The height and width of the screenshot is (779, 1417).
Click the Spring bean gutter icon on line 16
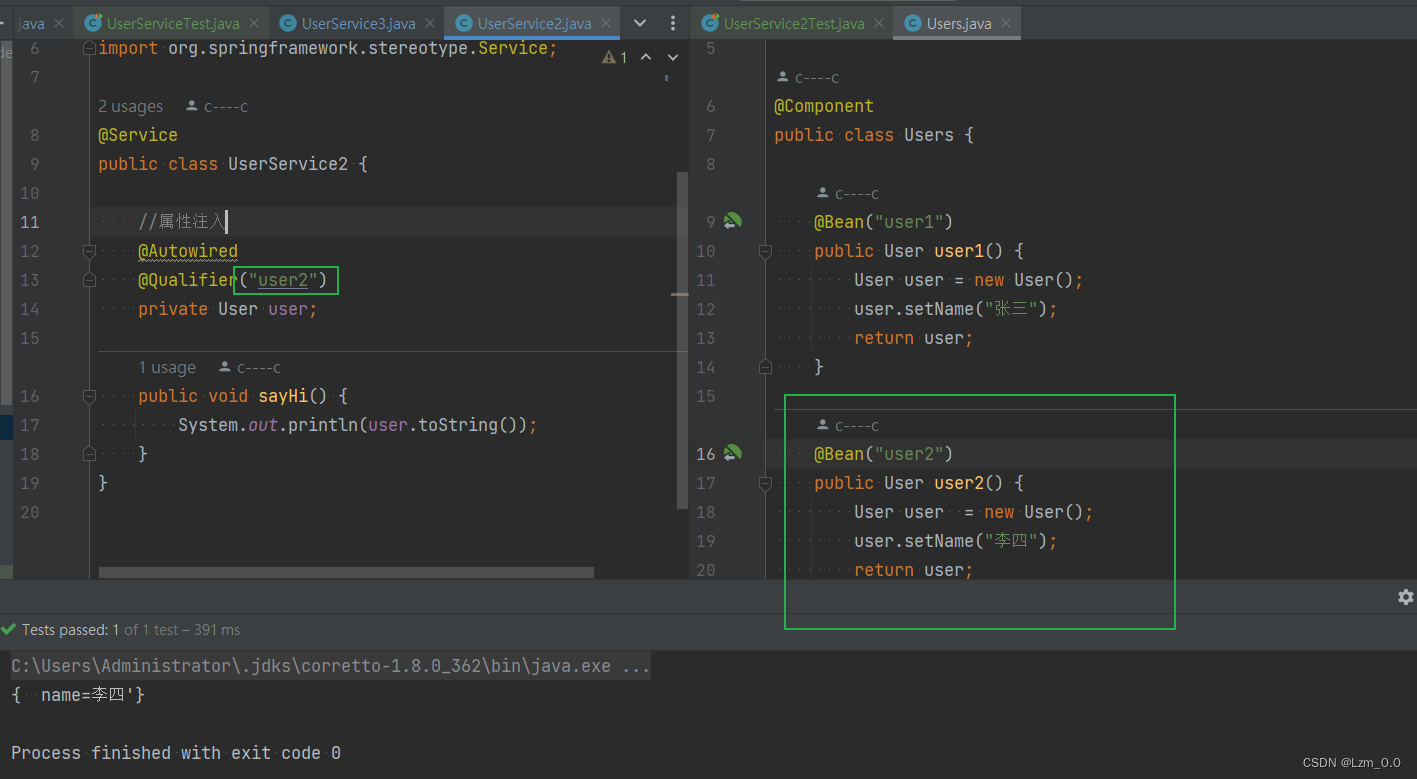coord(733,454)
